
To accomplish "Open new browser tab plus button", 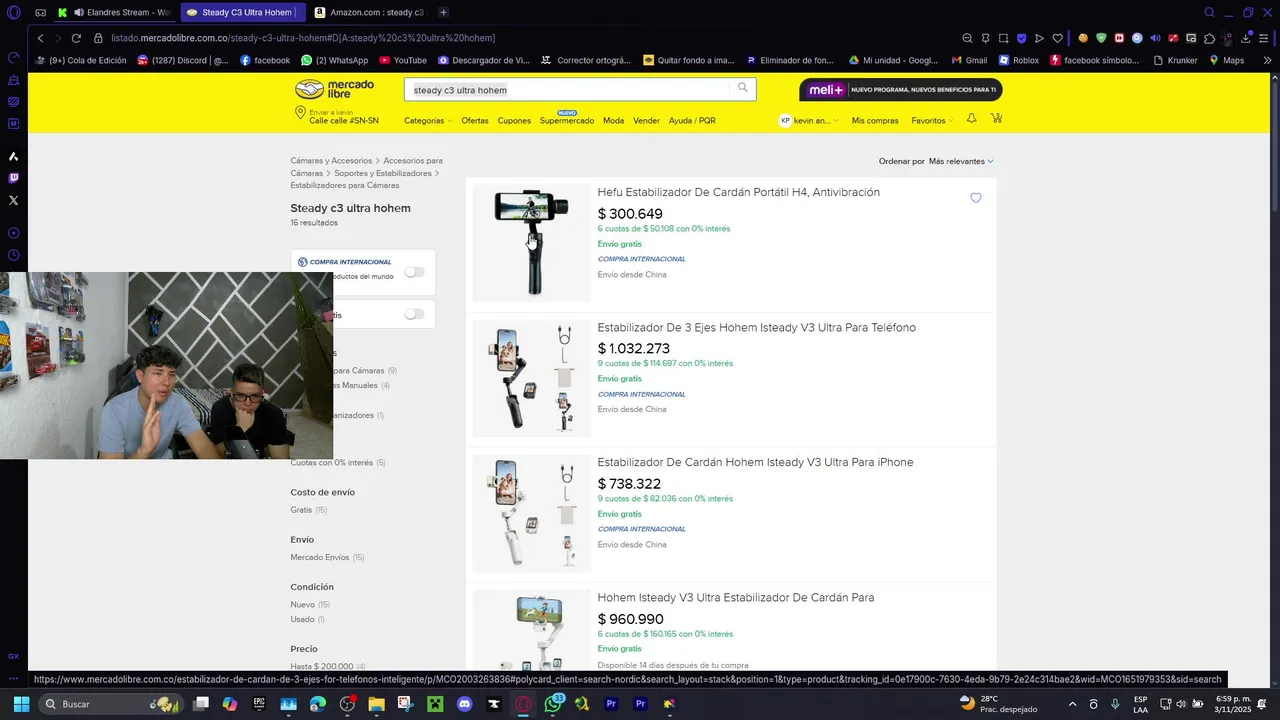I will (x=443, y=12).
